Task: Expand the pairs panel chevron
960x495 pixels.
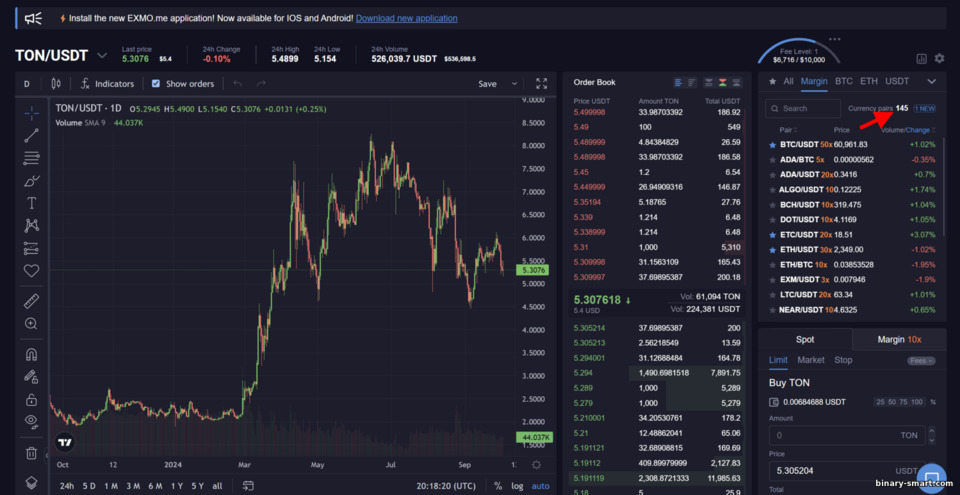Action: (x=932, y=81)
